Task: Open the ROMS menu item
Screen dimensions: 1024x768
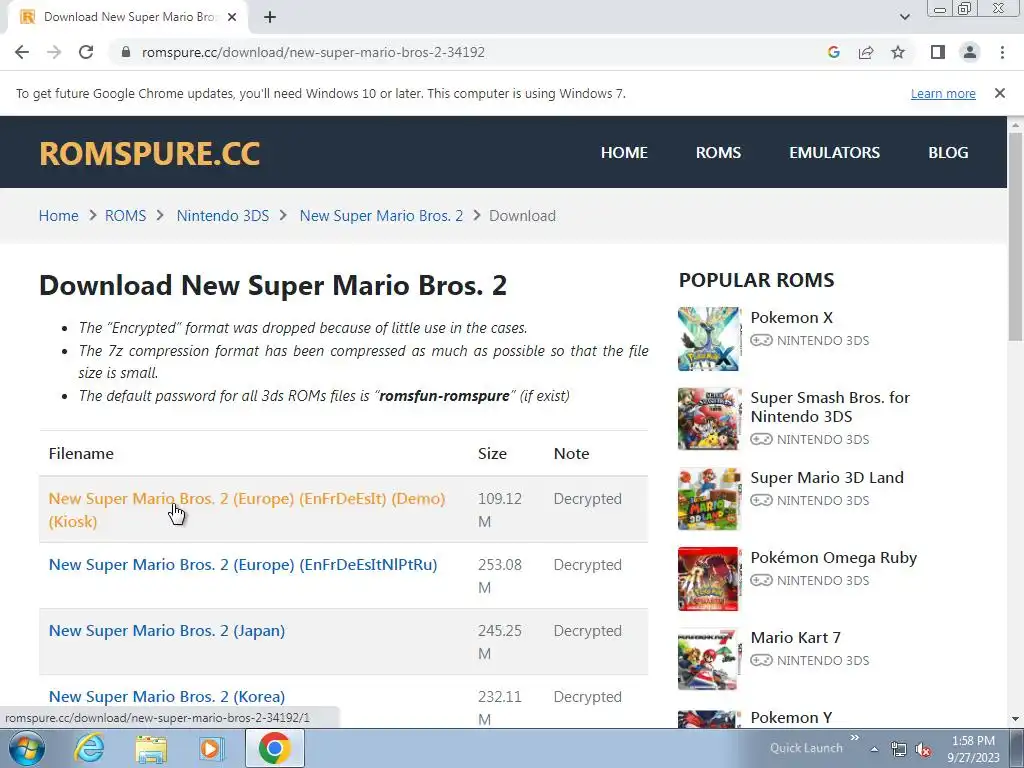Action: pyautogui.click(x=718, y=152)
